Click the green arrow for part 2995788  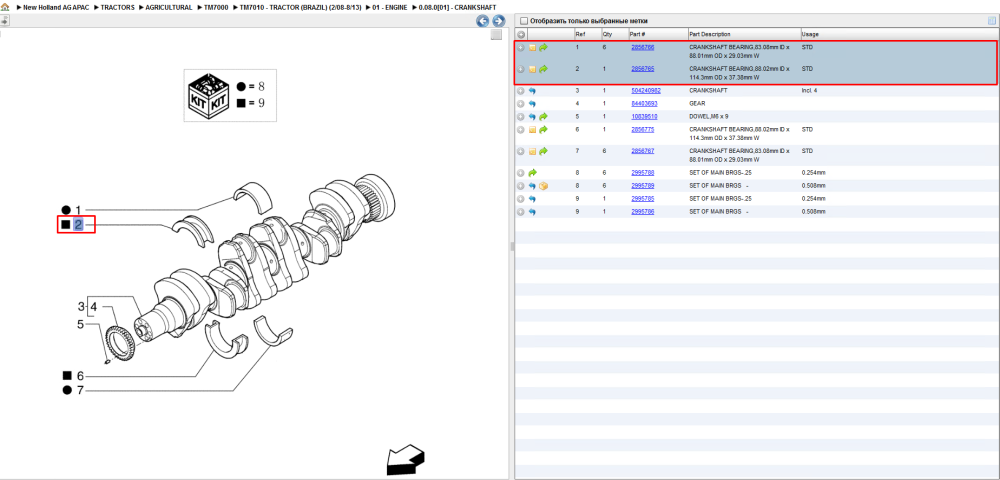point(533,173)
